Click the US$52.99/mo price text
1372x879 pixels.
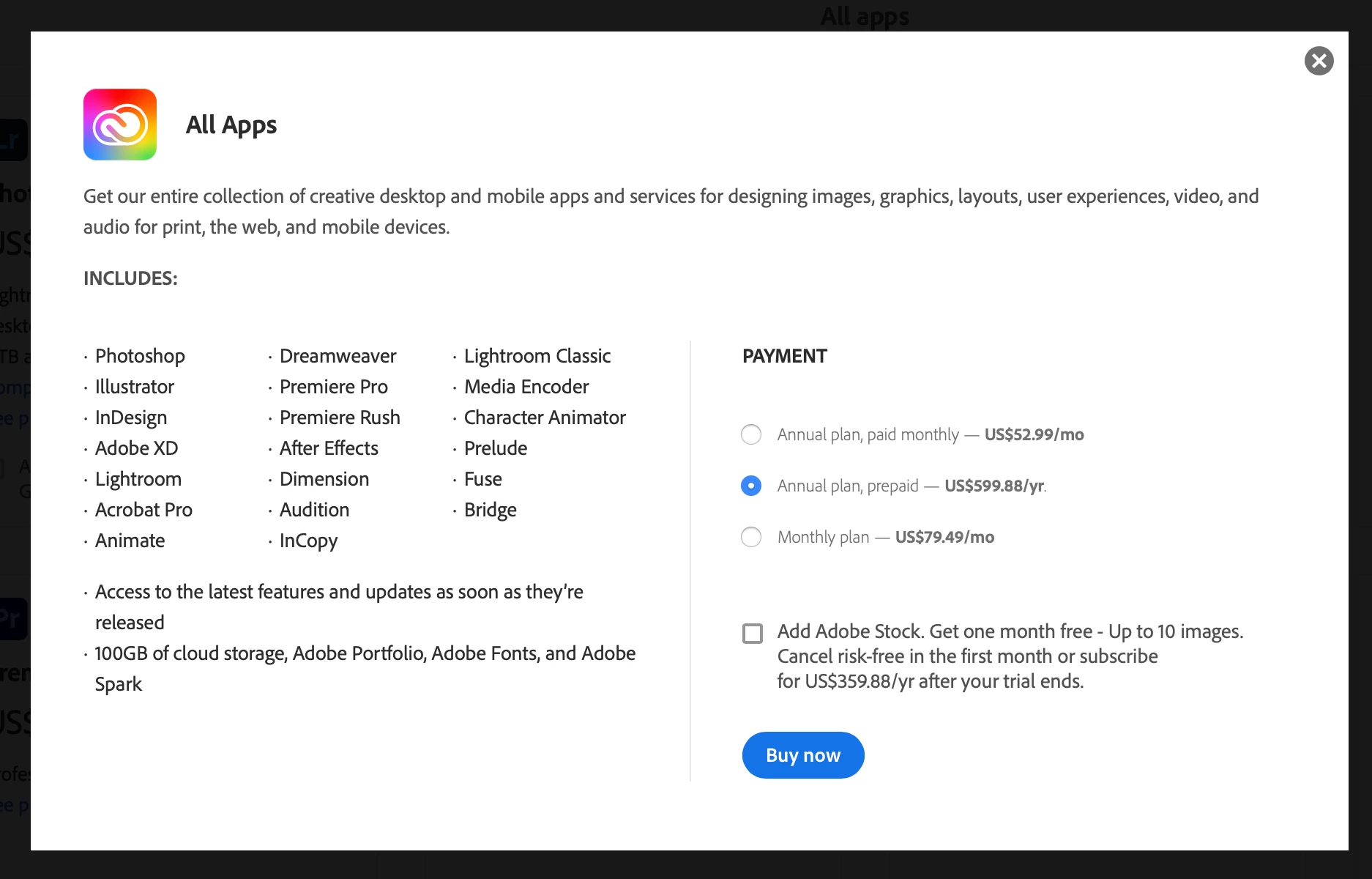(x=1034, y=434)
